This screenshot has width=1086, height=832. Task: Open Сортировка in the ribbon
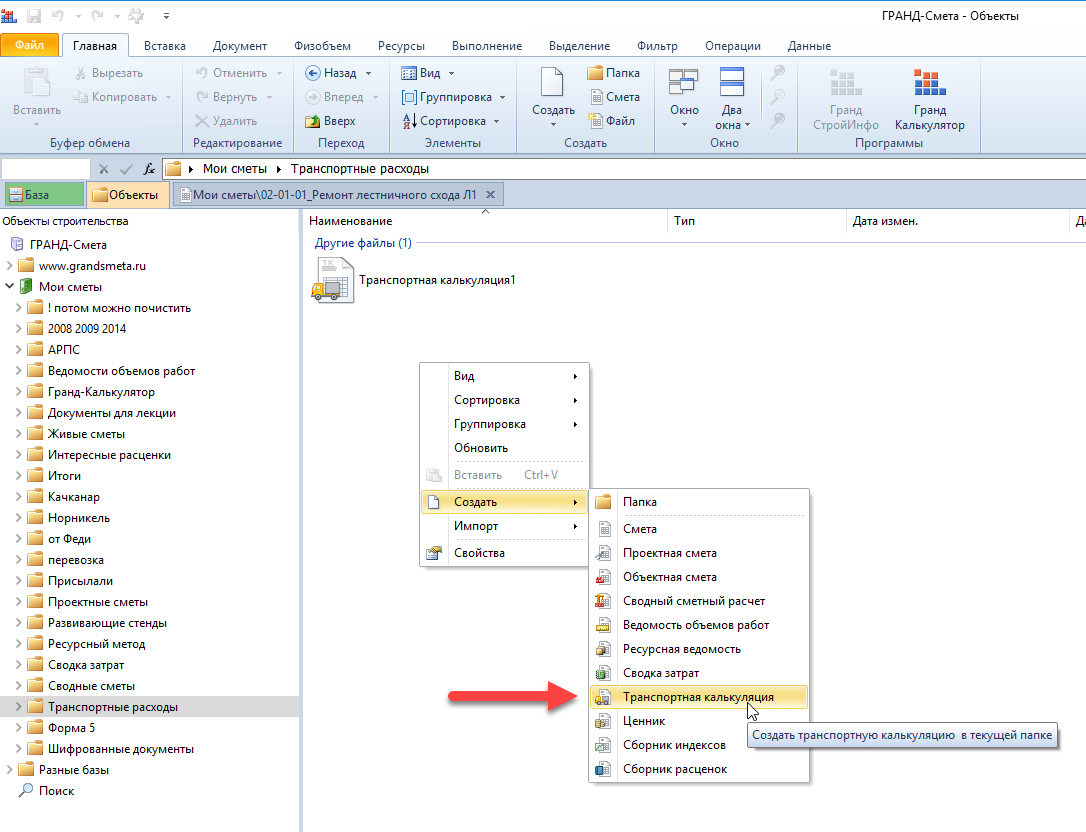(451, 121)
